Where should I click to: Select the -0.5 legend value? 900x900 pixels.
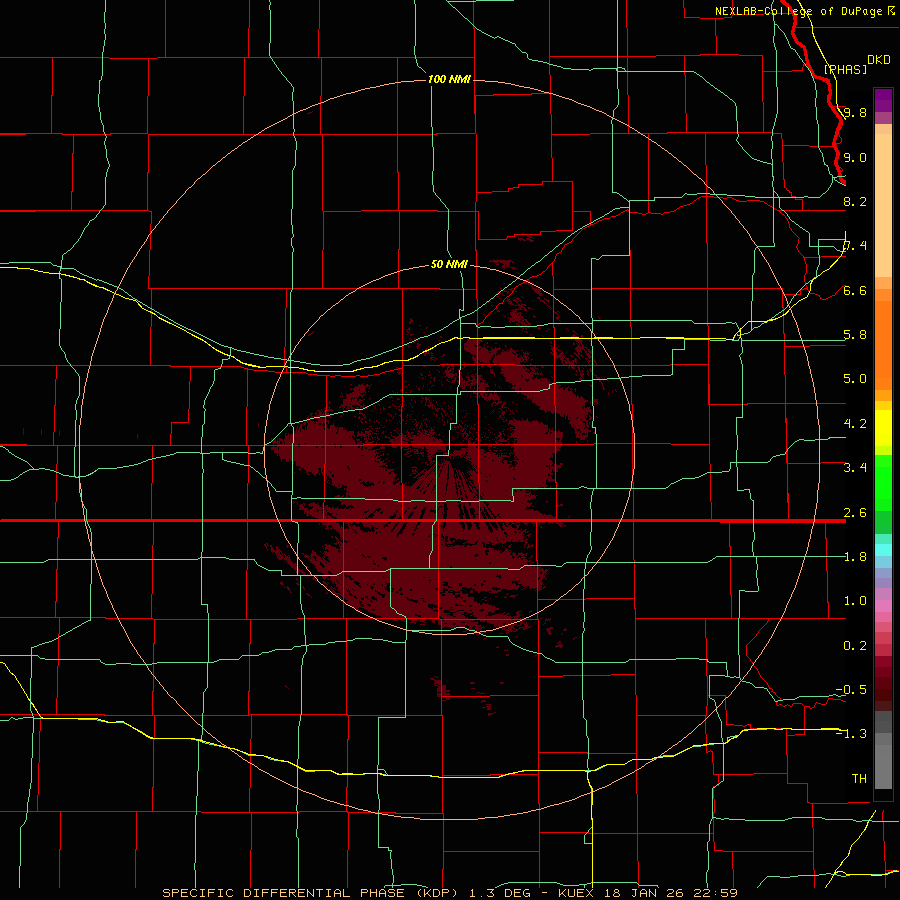851,689
